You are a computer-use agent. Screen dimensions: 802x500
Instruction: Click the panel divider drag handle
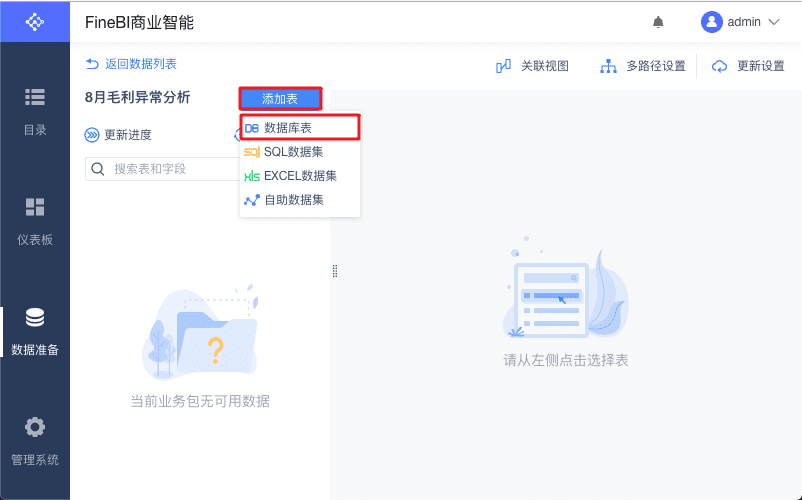pyautogui.click(x=335, y=271)
